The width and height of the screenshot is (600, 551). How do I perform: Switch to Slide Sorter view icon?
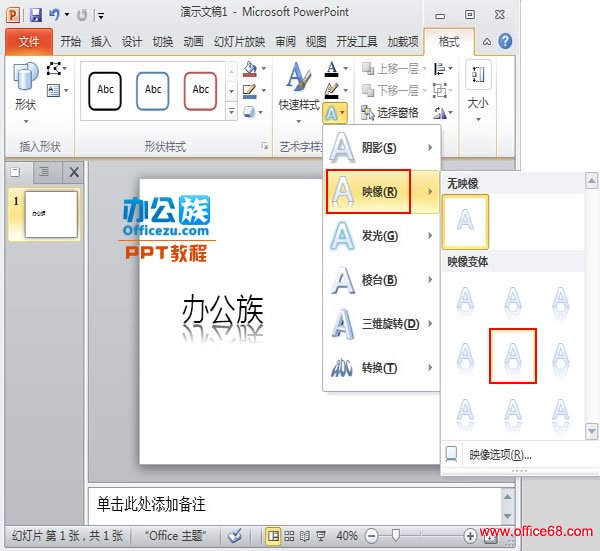289,536
